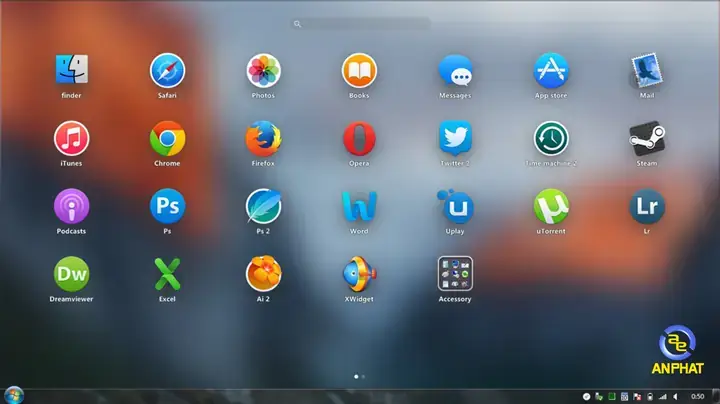
Task: Open the Finder app icon
Action: [x=71, y=70]
